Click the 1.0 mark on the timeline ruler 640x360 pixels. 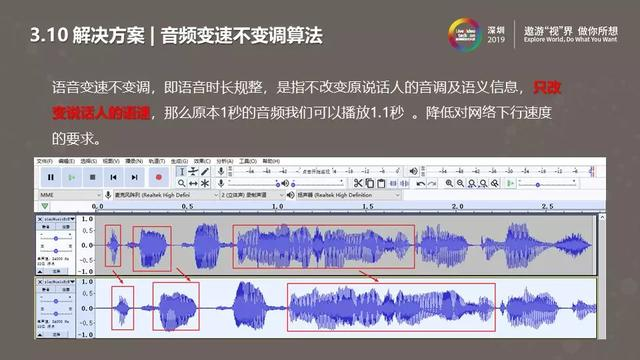(277, 207)
